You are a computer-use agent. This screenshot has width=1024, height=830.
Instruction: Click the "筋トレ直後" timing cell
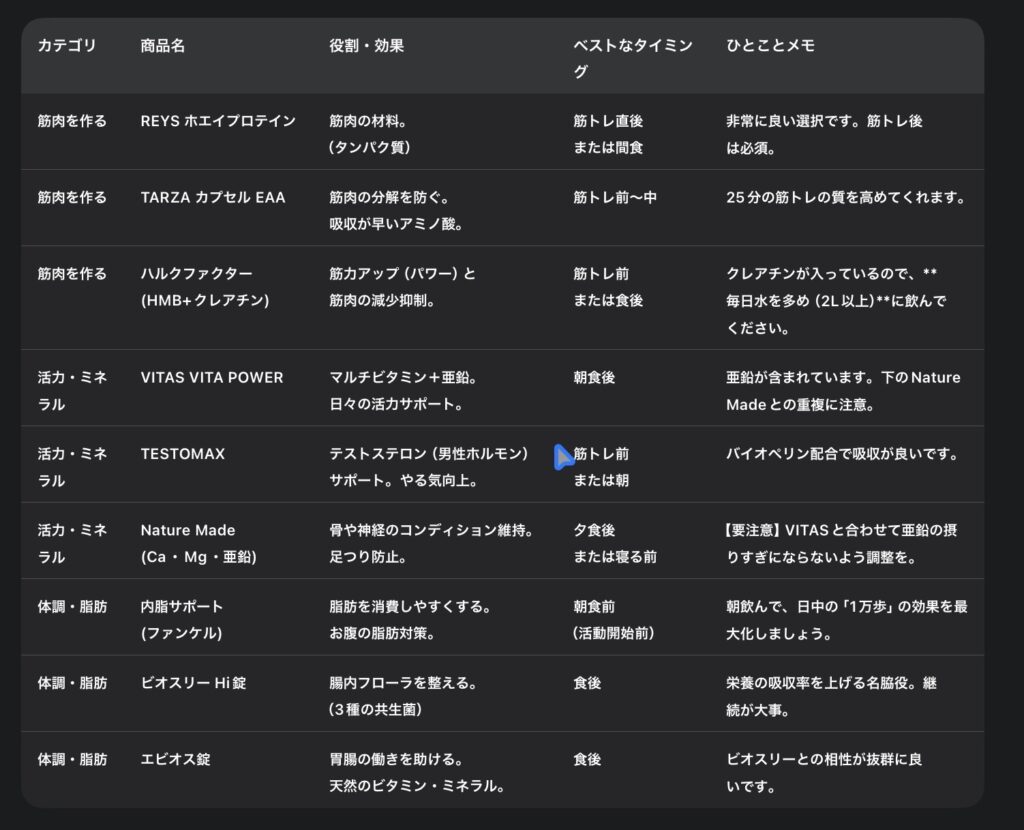tap(608, 121)
